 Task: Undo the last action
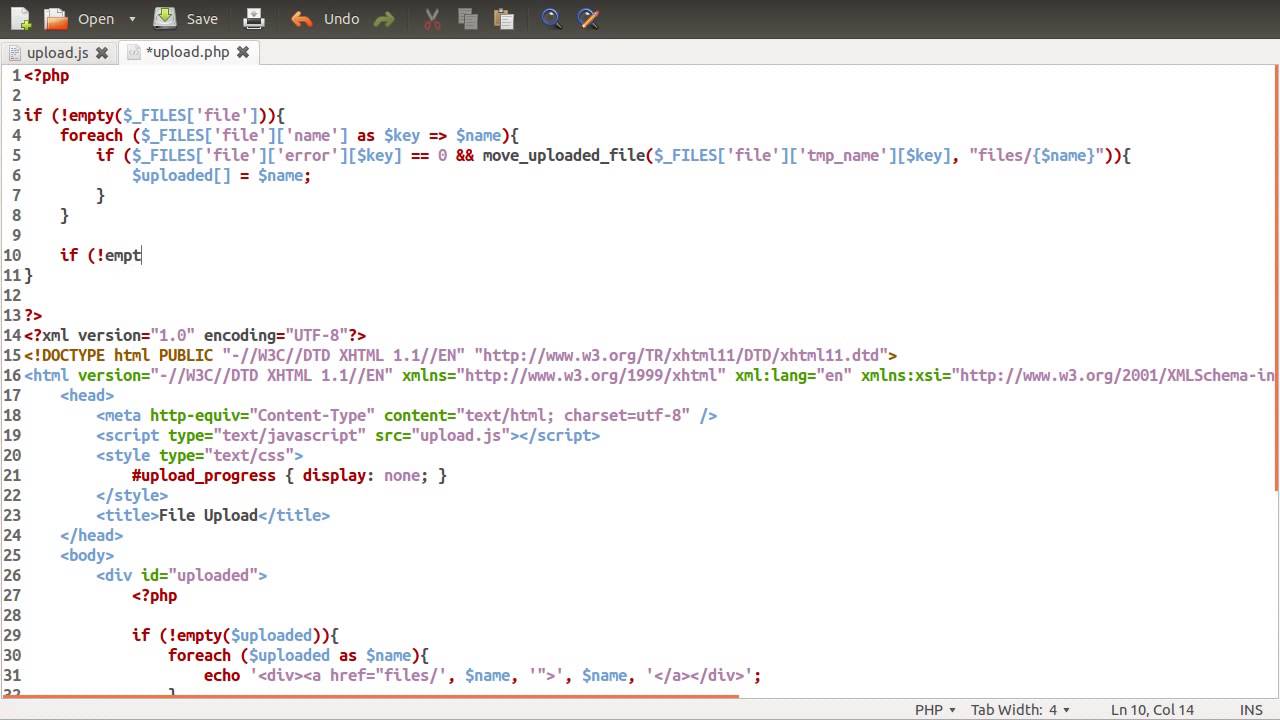325,18
